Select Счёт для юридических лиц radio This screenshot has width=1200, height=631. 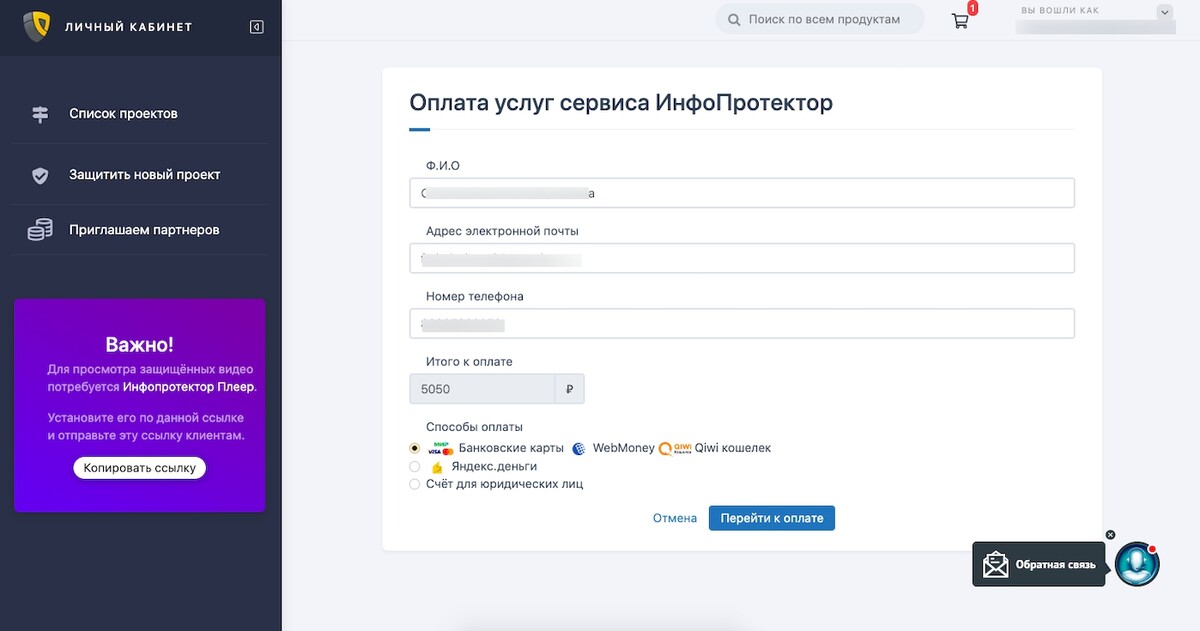click(x=415, y=484)
